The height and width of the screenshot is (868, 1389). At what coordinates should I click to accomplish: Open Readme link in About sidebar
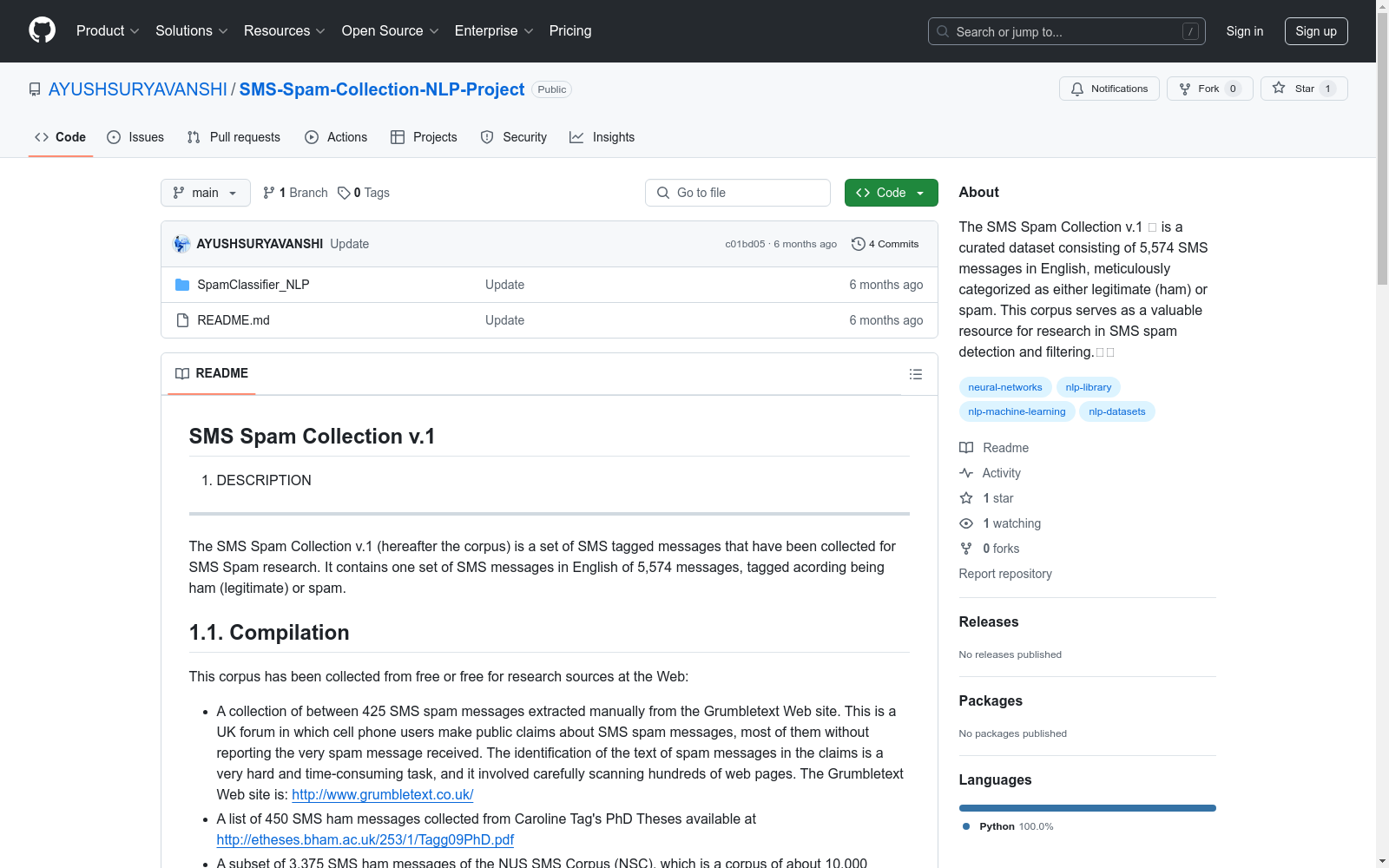[994, 448]
